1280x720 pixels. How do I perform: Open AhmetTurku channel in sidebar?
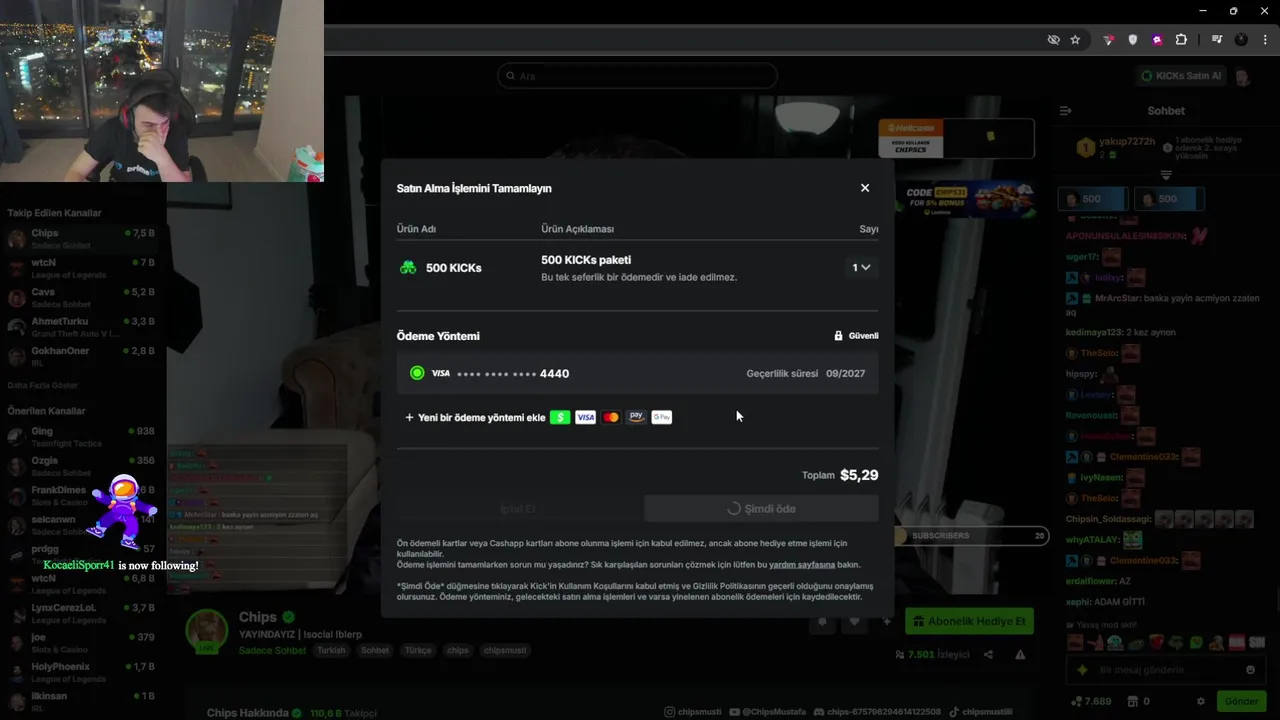coord(82,327)
